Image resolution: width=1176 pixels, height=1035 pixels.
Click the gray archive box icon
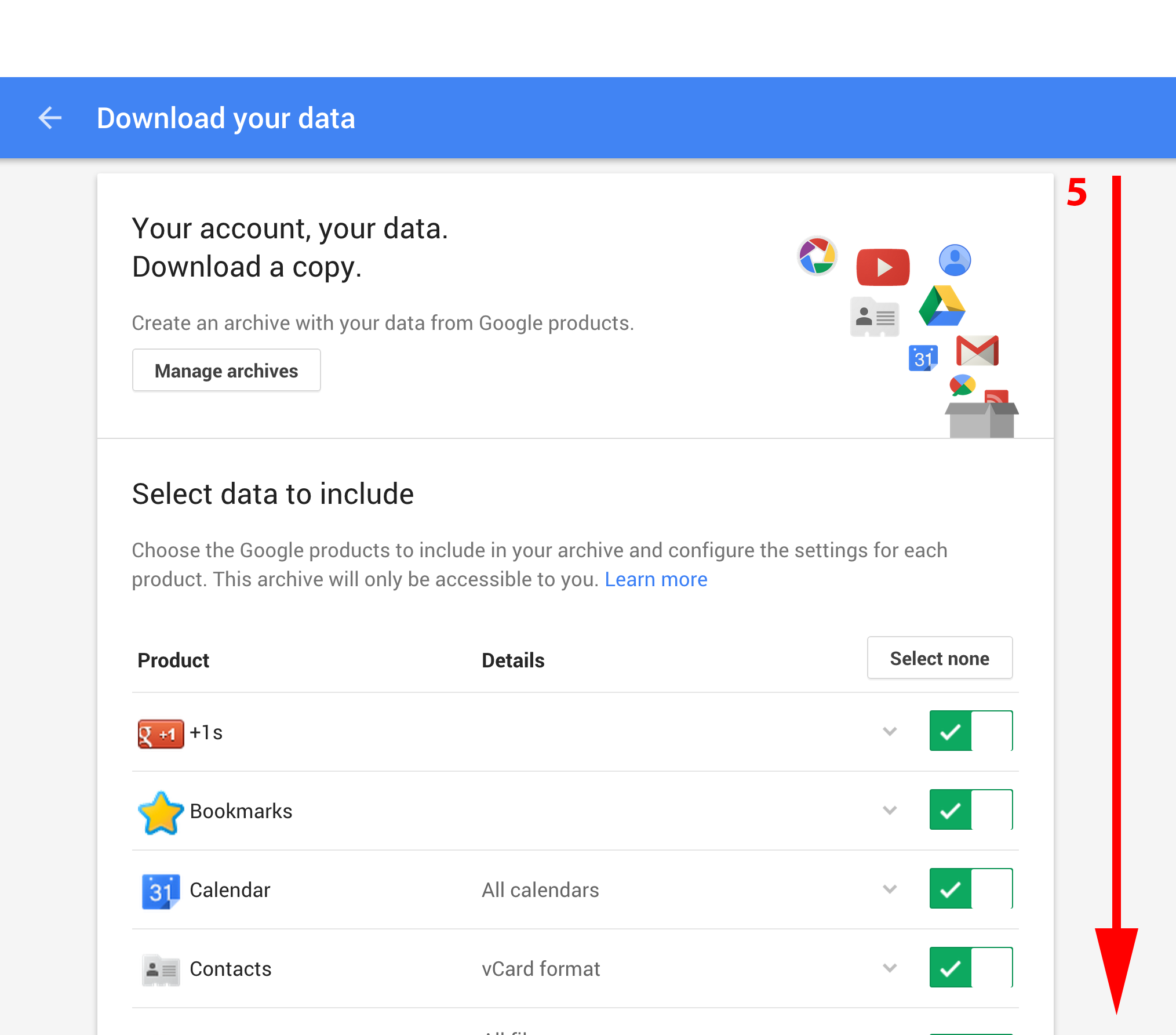[982, 420]
